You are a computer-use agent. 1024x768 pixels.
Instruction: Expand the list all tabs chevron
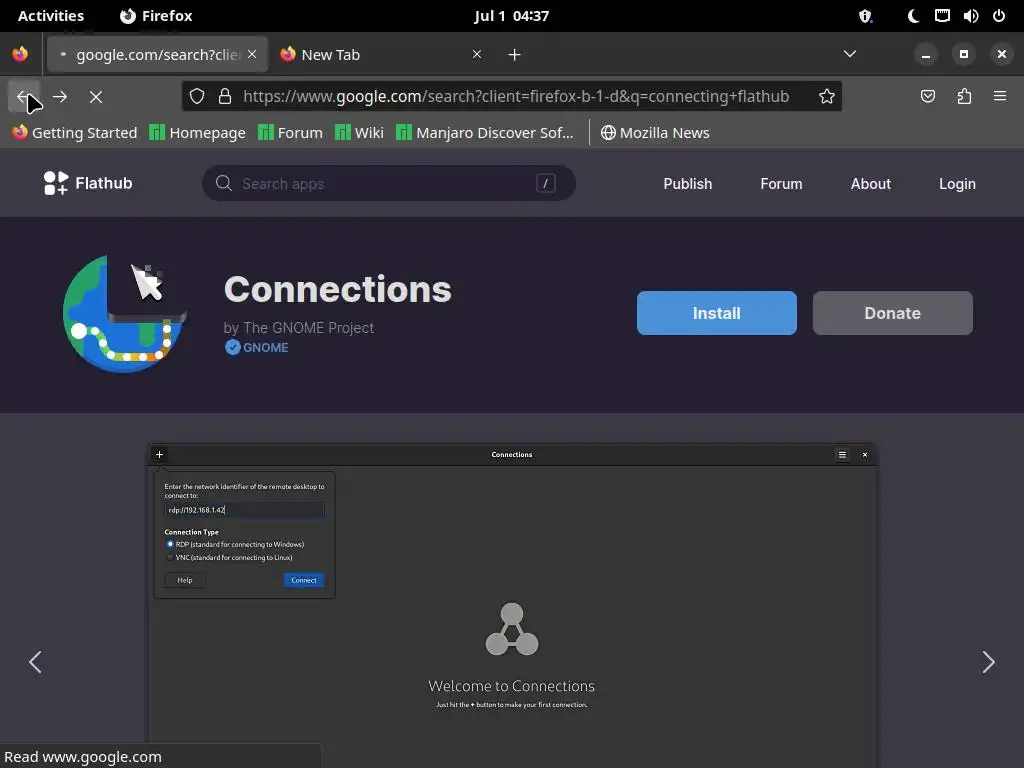click(x=850, y=54)
